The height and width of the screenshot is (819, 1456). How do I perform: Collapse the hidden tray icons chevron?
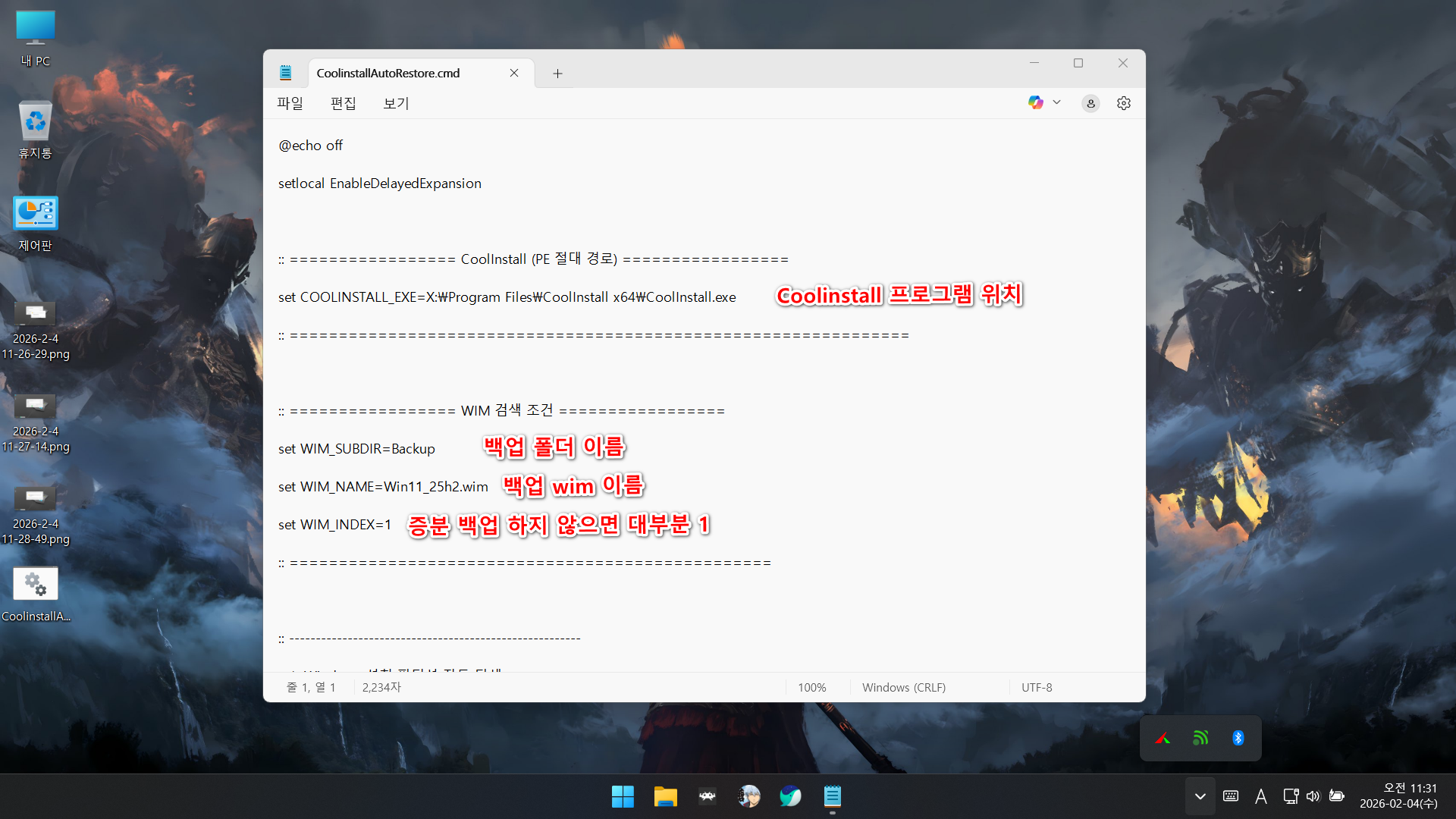pyautogui.click(x=1200, y=796)
